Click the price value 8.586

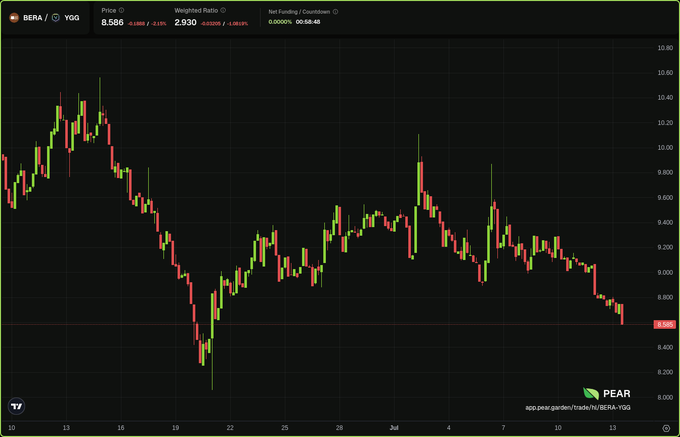point(112,22)
